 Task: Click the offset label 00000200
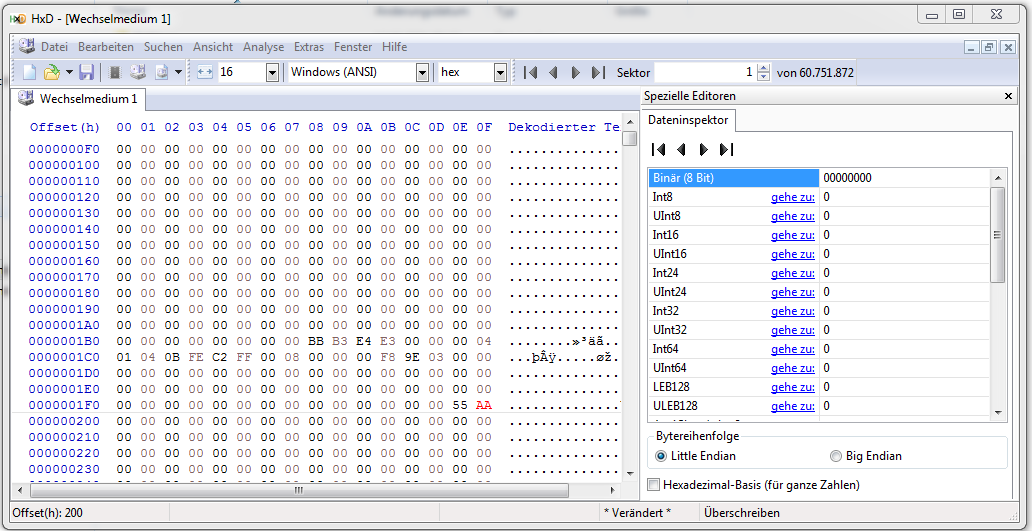point(64,421)
